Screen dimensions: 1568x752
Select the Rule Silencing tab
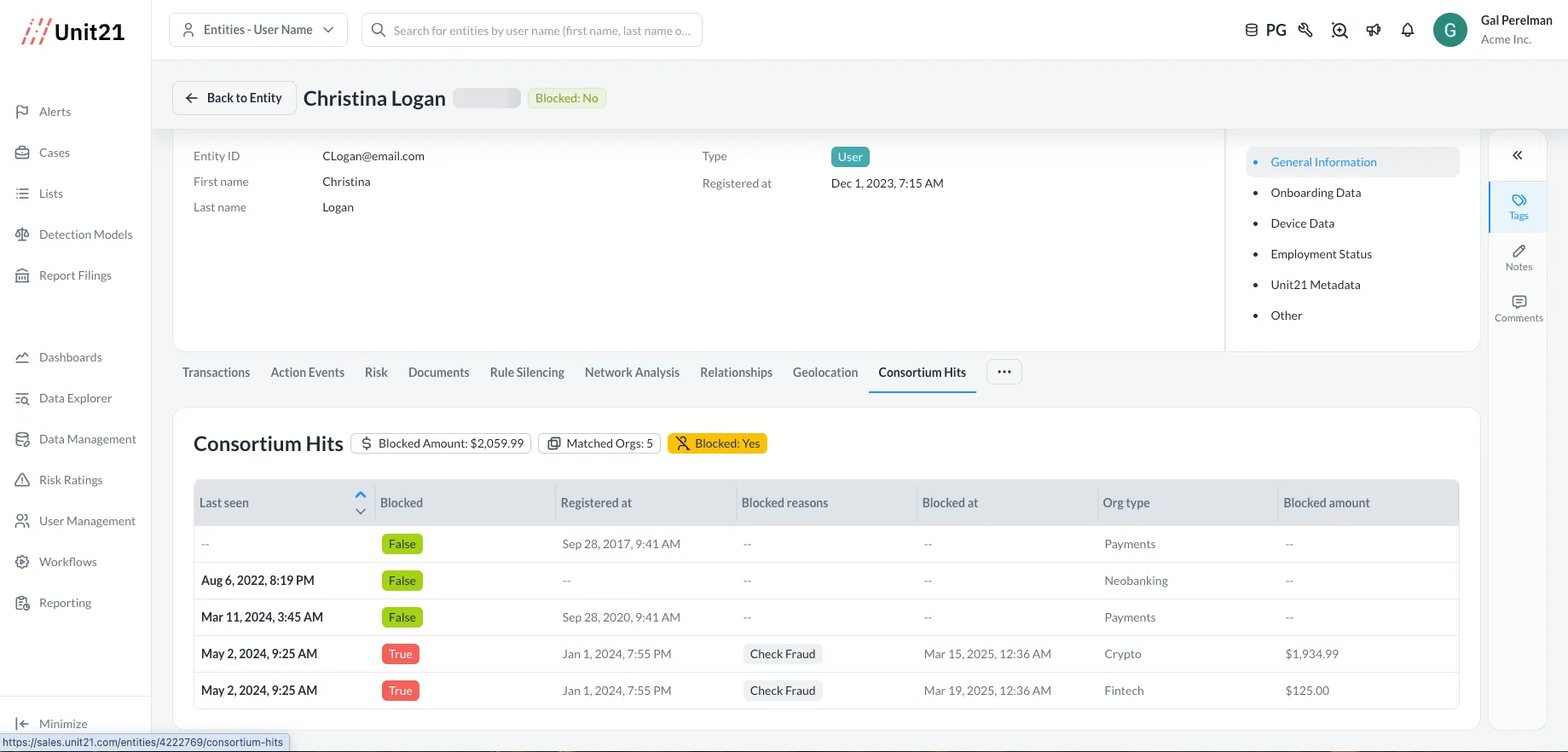tap(527, 373)
